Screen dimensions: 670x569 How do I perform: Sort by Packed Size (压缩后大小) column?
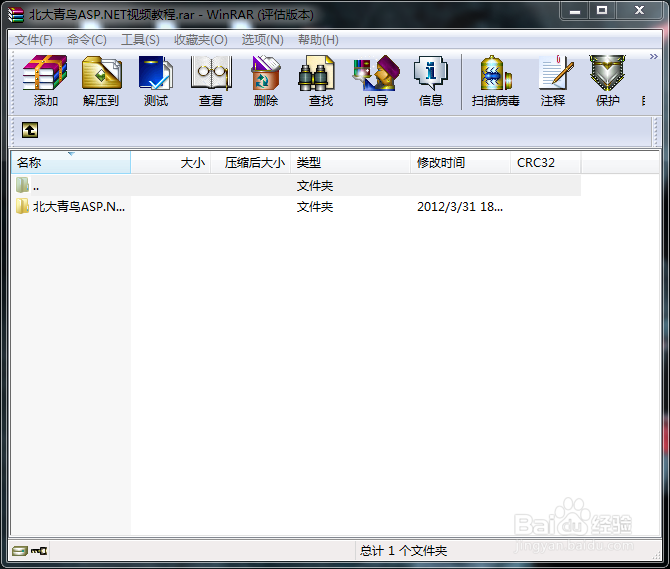click(x=250, y=162)
